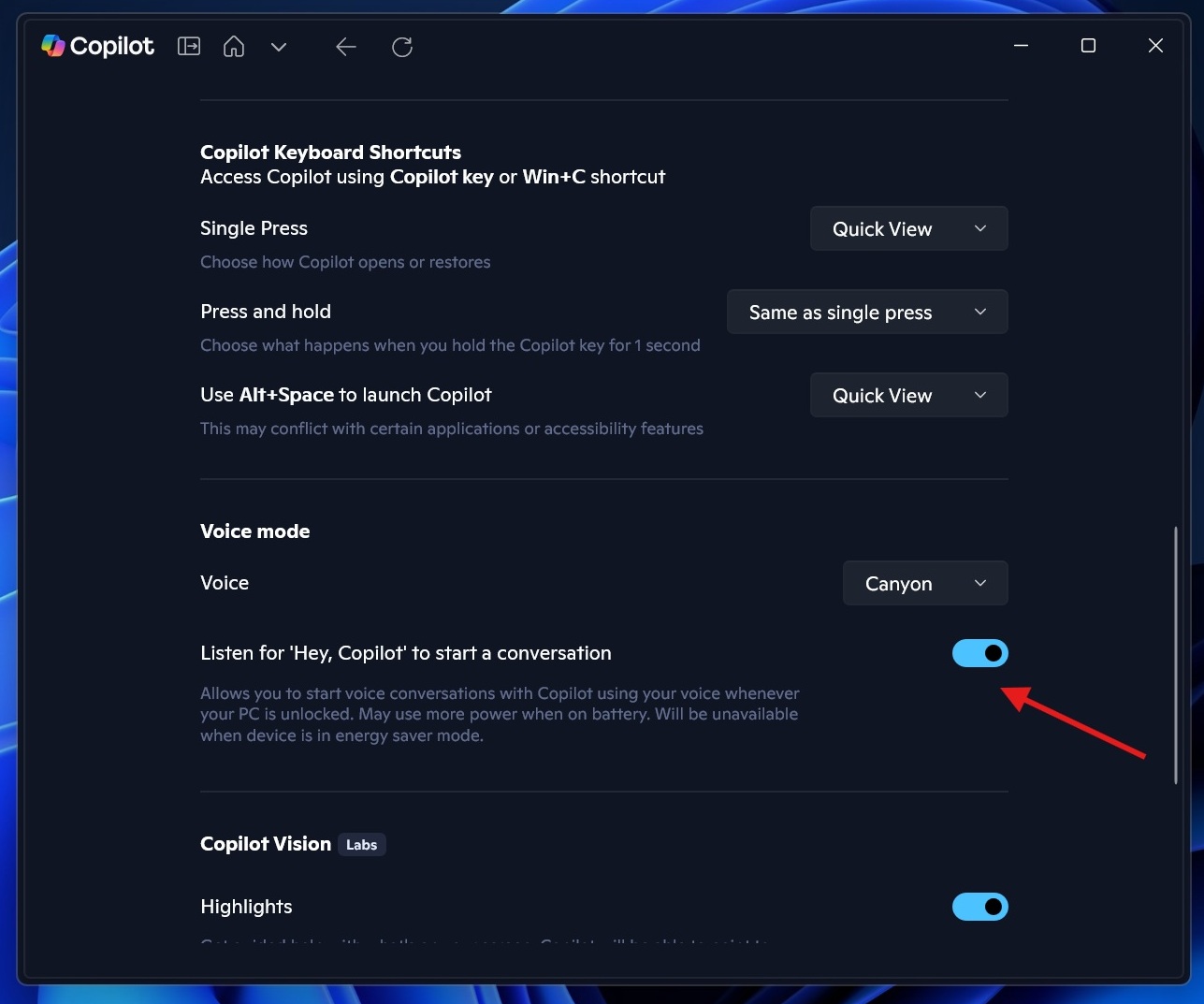Click the back arrow to go back
The image size is (1204, 1004).
[x=345, y=46]
